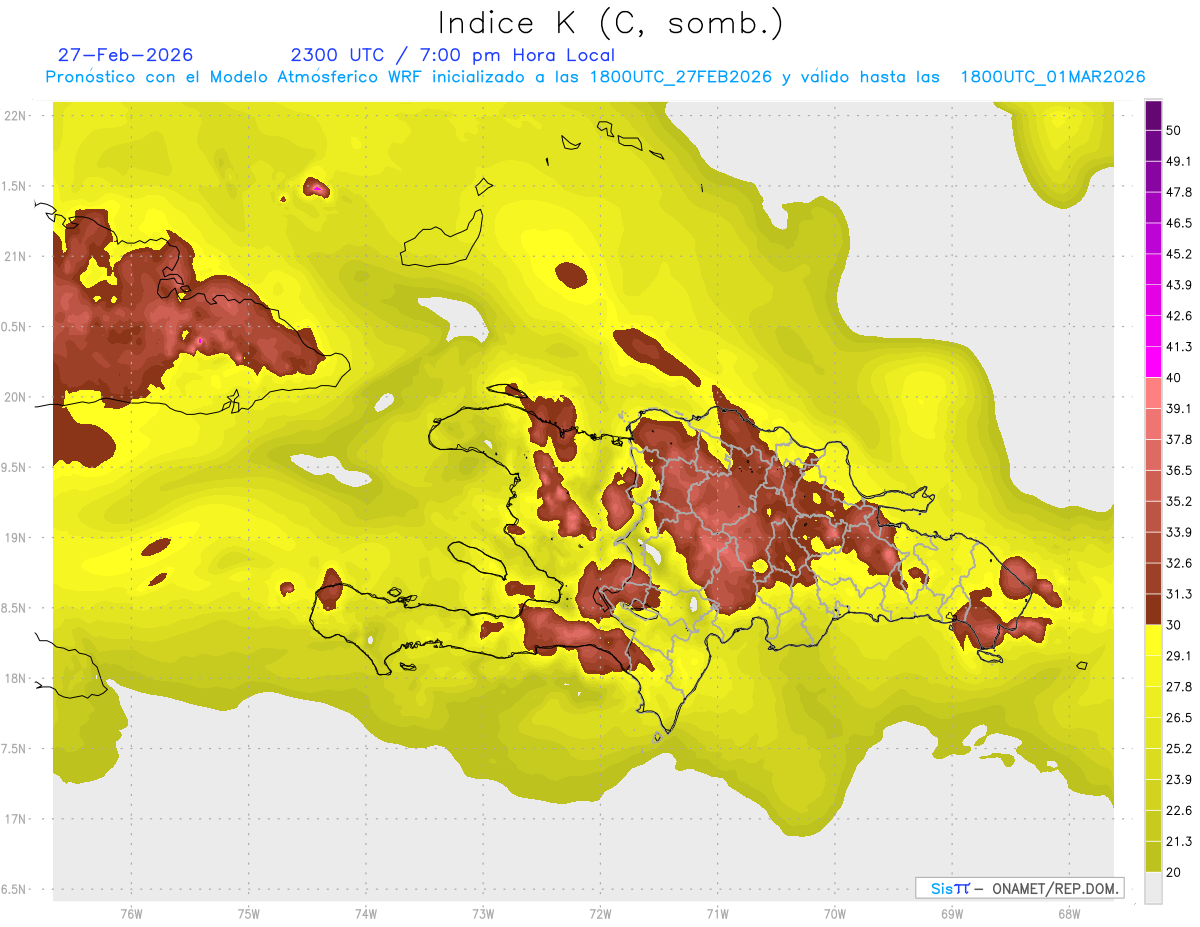Click the '68W' longitude label
This screenshot has height=927, width=1200.
[x=1069, y=913]
